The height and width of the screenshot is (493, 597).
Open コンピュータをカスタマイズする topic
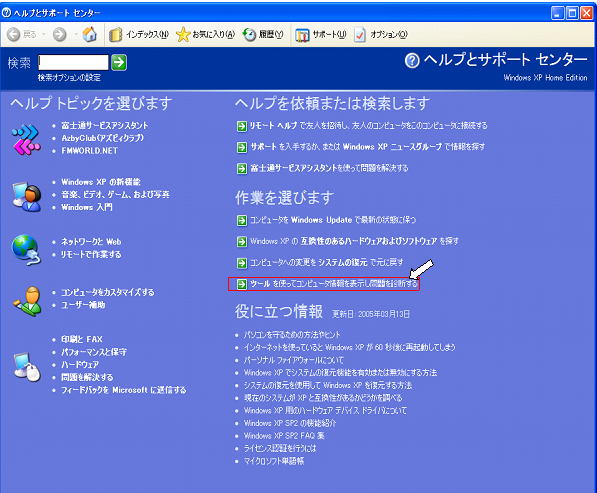[x=108, y=292]
